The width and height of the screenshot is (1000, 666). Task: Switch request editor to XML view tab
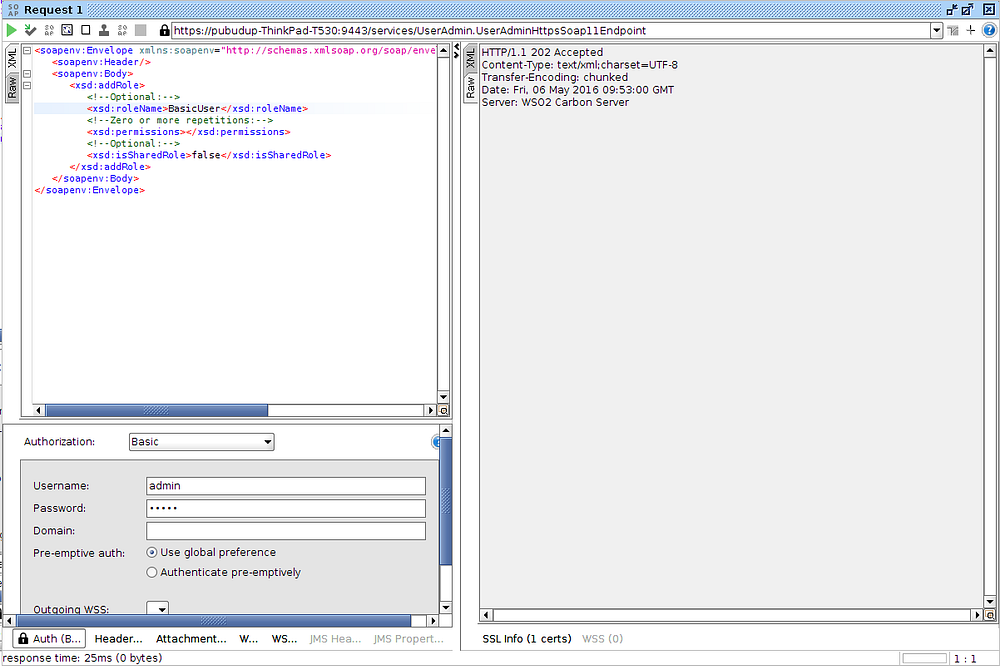(x=12, y=58)
